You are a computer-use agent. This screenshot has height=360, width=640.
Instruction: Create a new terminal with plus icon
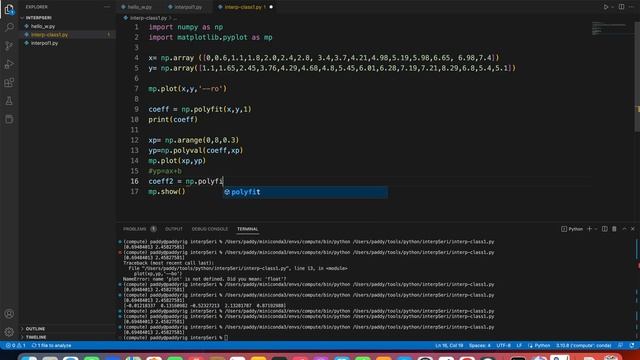[589, 229]
